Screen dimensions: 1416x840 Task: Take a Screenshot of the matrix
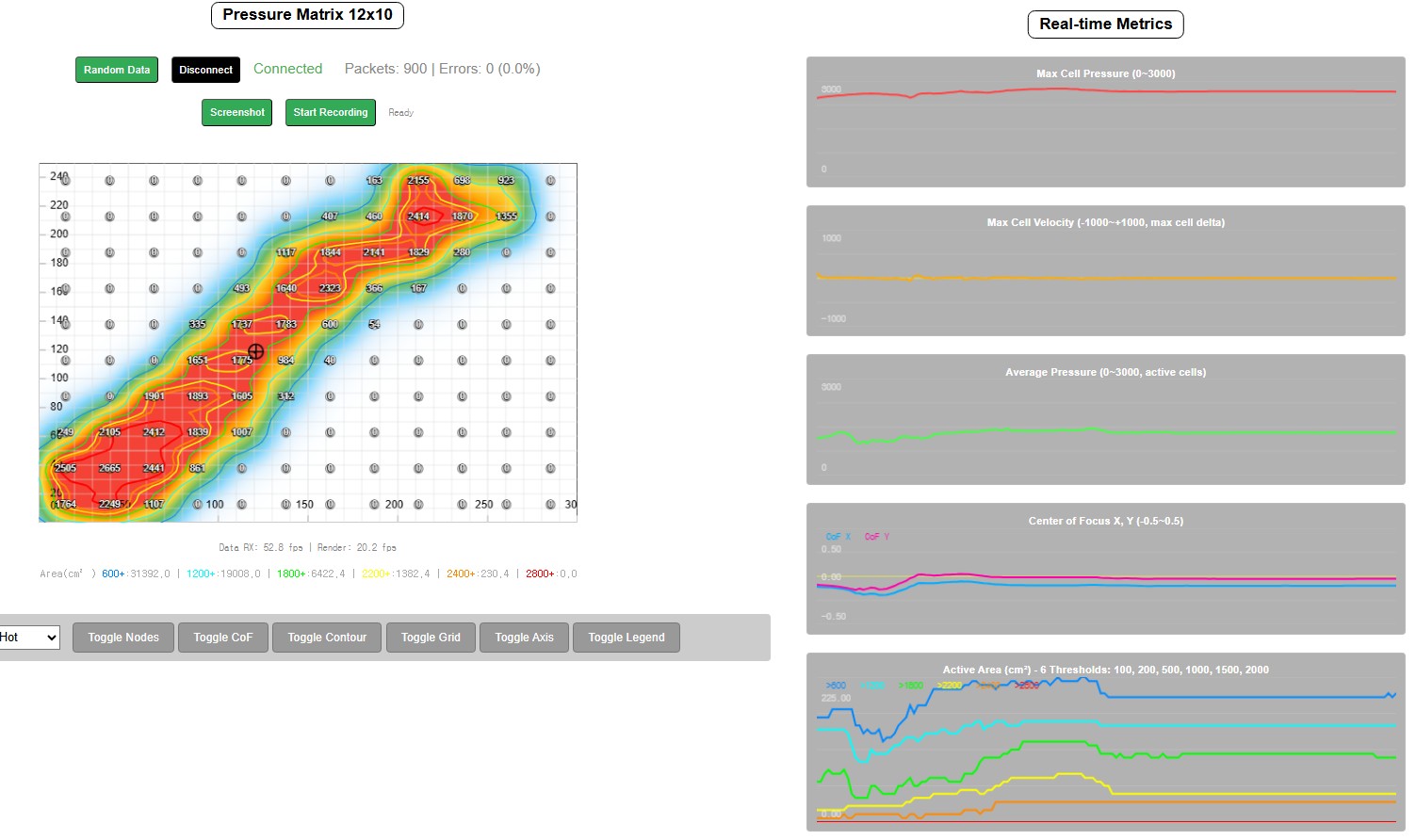(x=237, y=112)
